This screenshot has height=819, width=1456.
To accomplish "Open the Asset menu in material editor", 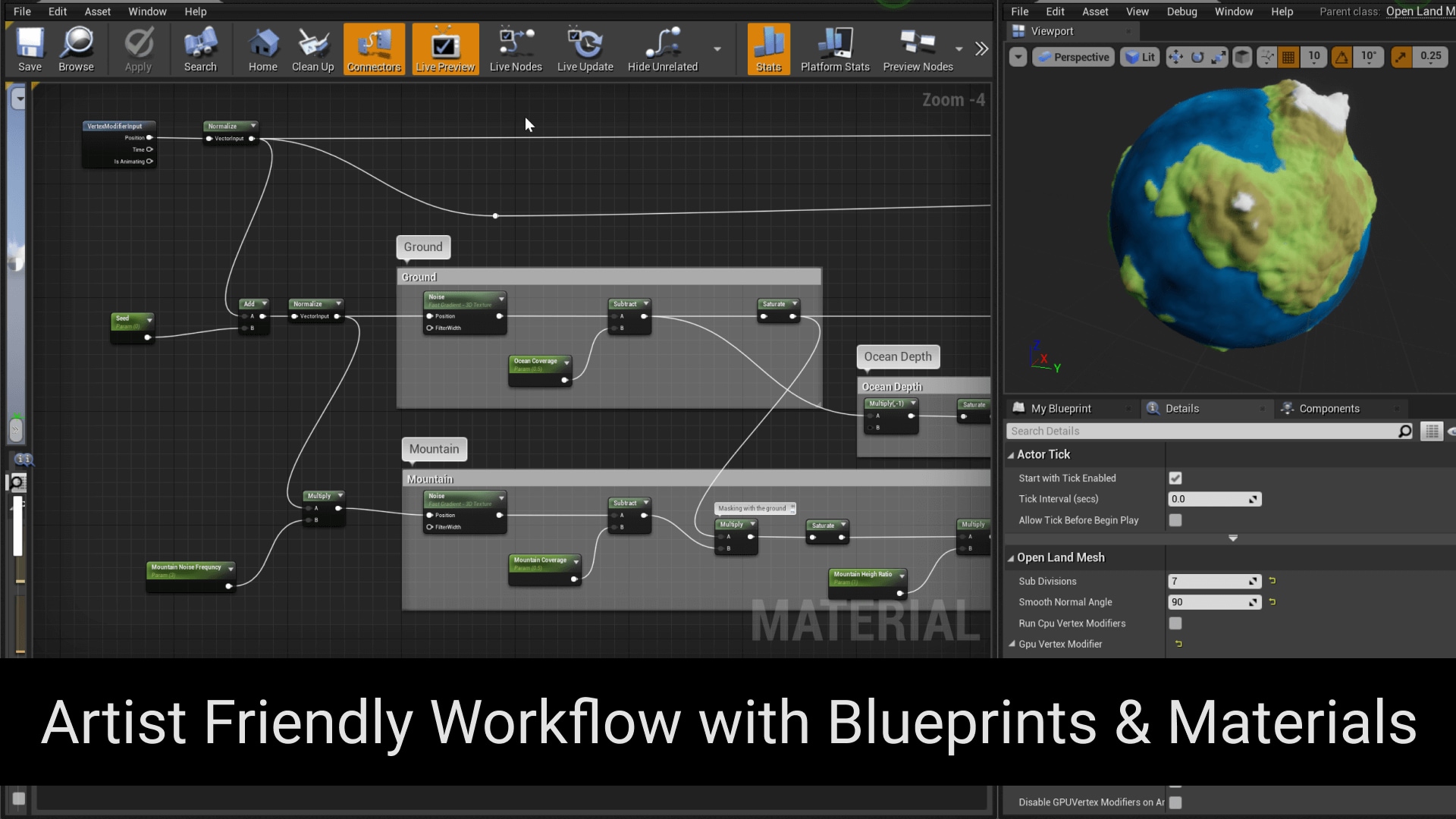I will point(97,11).
